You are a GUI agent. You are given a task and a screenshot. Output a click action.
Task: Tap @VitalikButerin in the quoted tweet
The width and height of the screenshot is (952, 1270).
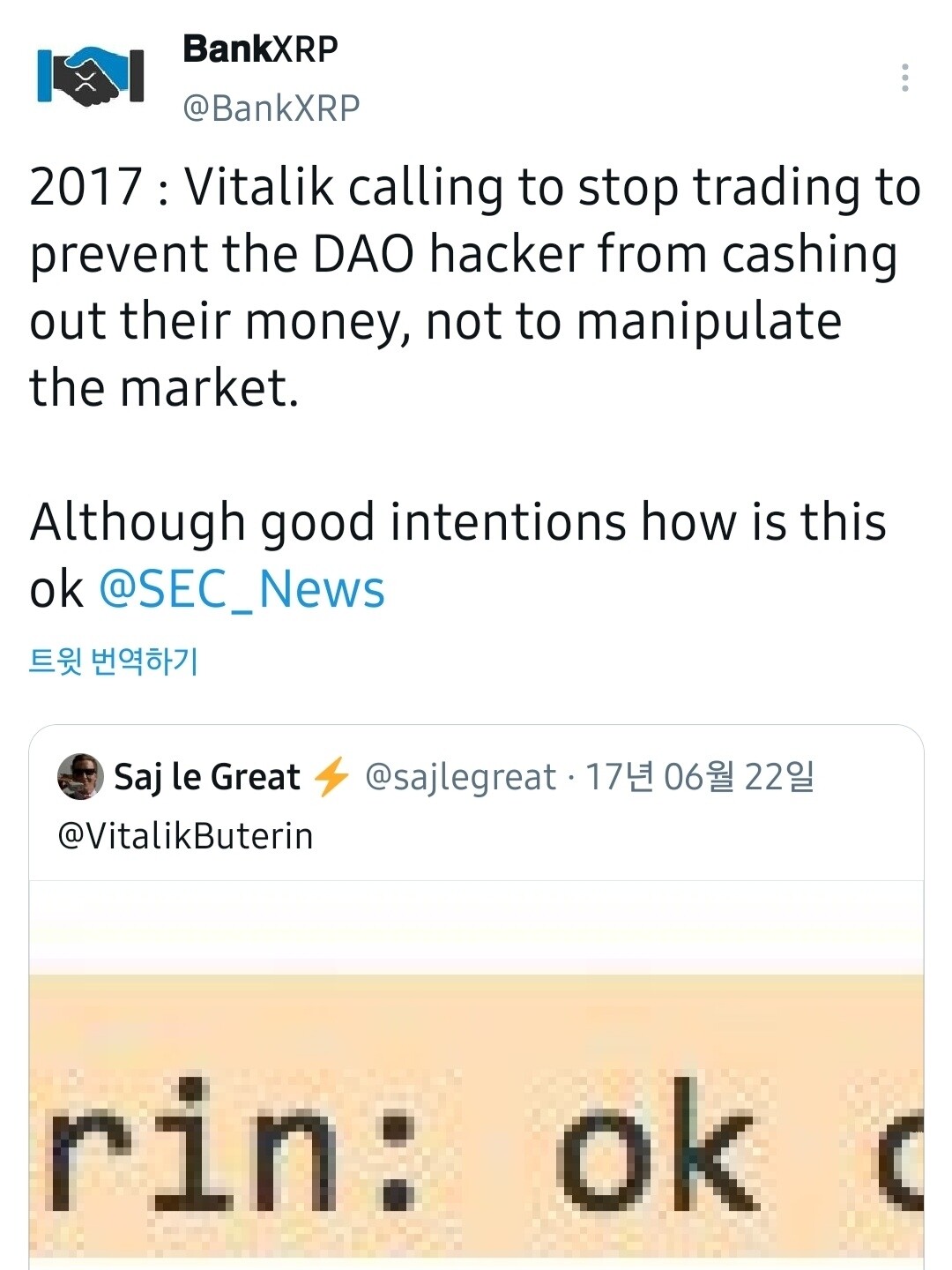click(x=185, y=835)
